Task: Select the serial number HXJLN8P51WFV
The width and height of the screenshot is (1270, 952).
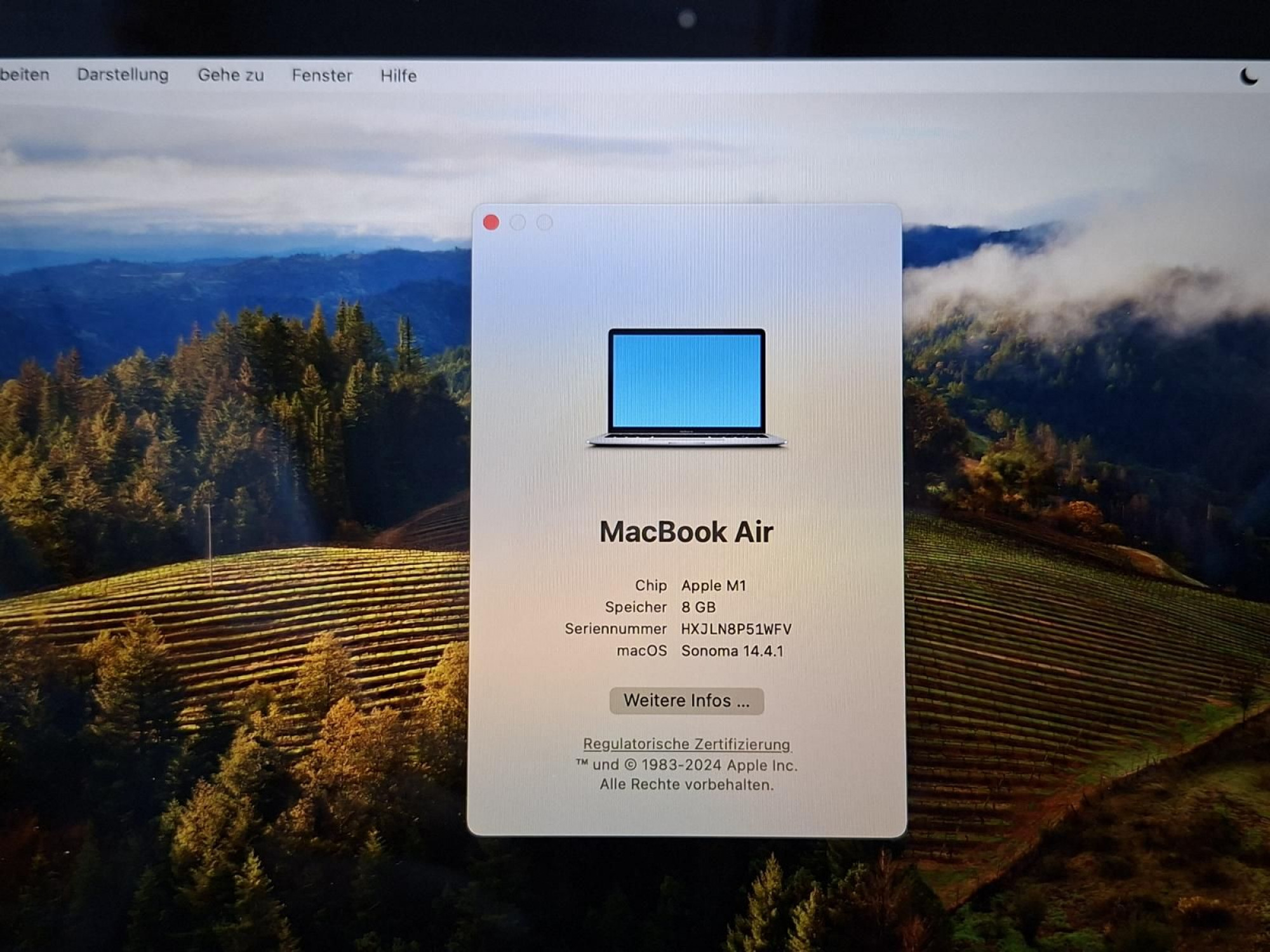Action: click(736, 629)
